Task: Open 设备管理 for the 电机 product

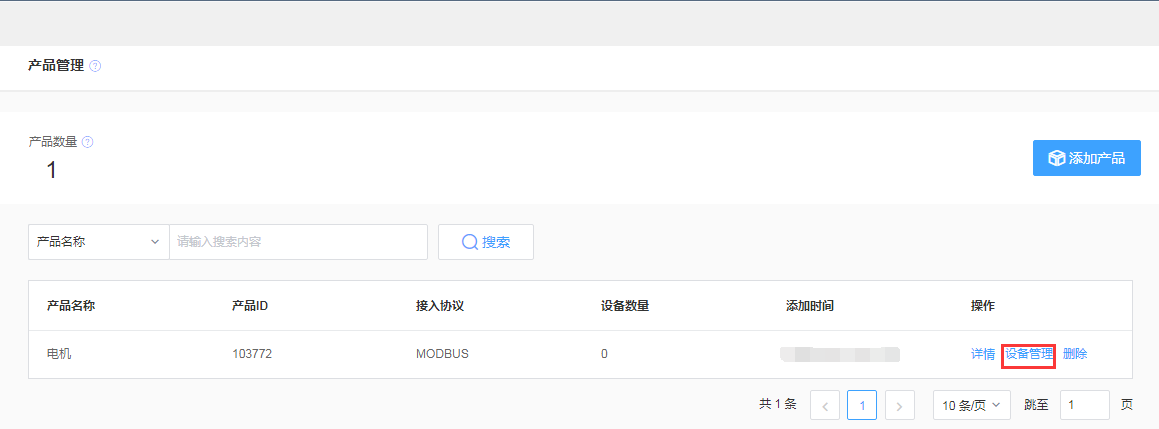Action: 1029,354
